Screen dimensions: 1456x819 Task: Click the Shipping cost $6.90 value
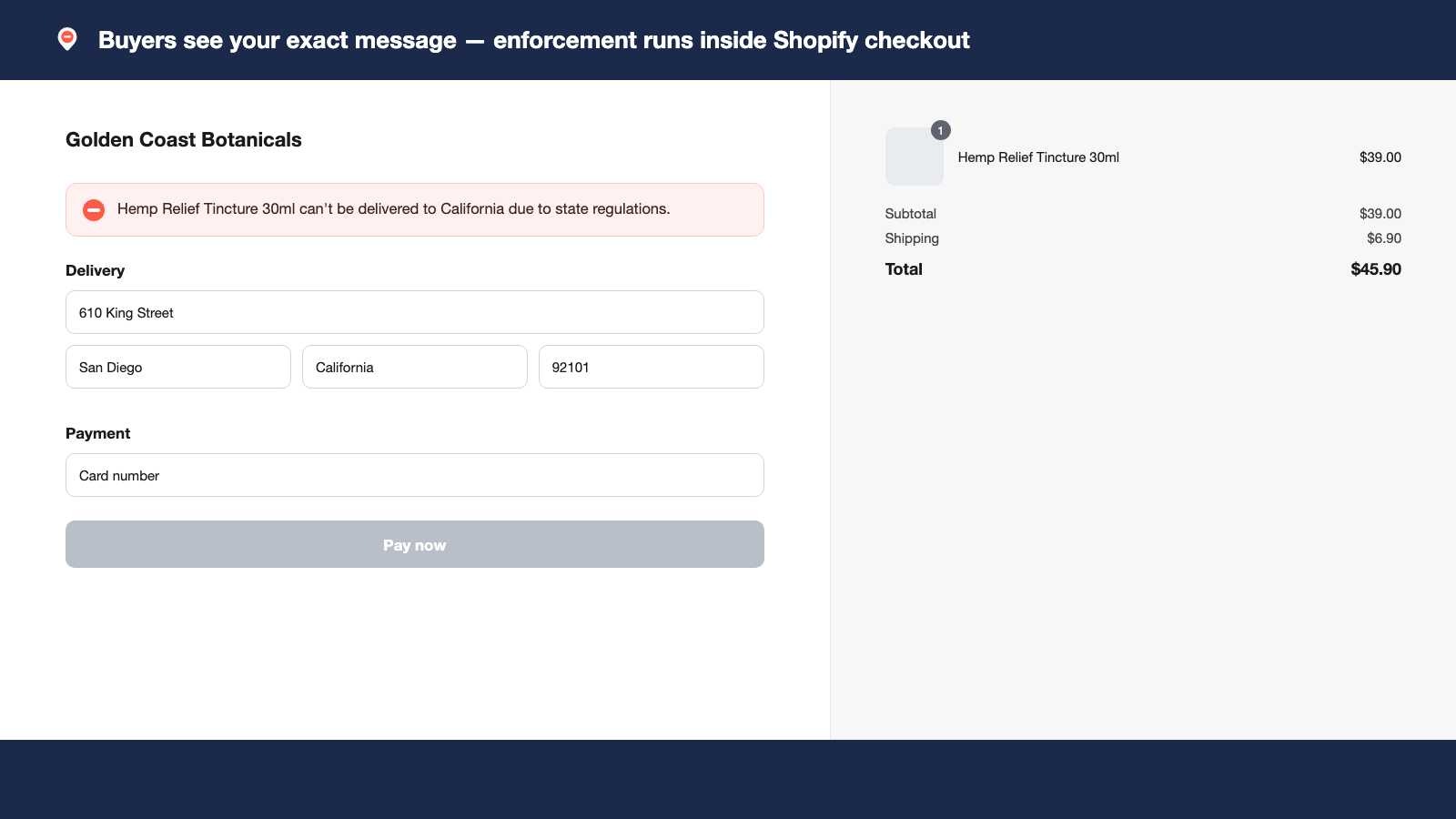click(1384, 238)
